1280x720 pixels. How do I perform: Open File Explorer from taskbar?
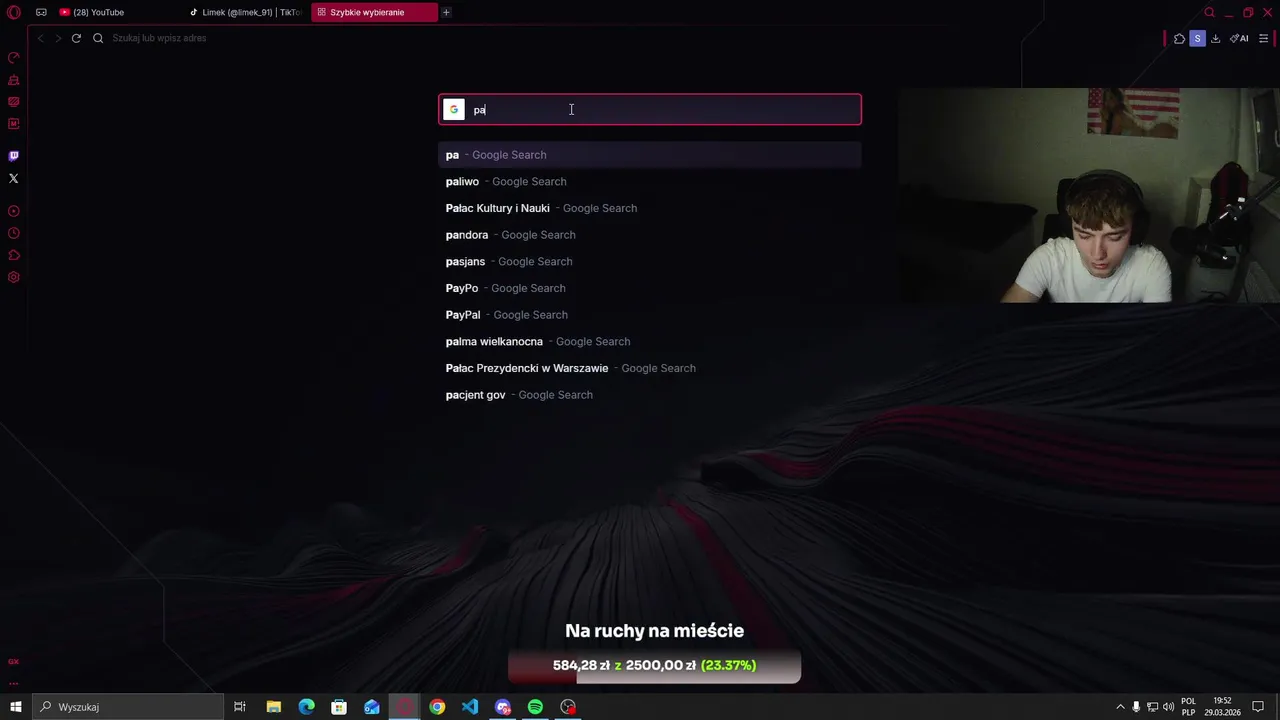pyautogui.click(x=273, y=707)
